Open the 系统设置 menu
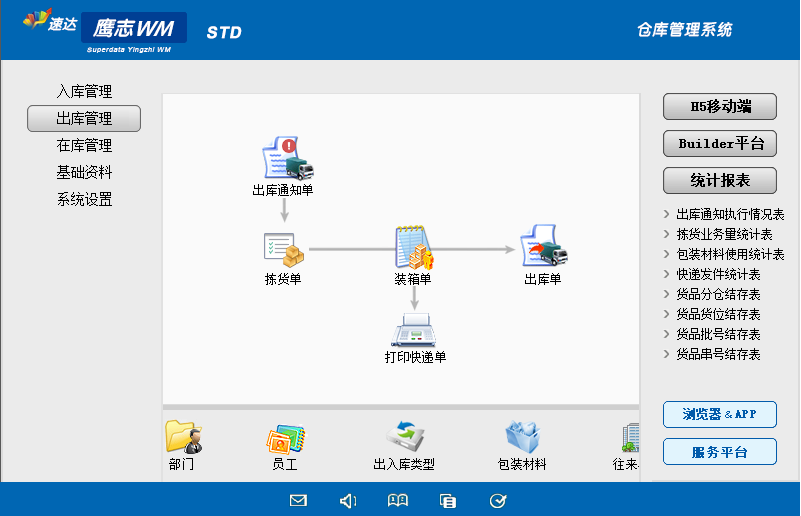This screenshot has height=516, width=801. 84,199
